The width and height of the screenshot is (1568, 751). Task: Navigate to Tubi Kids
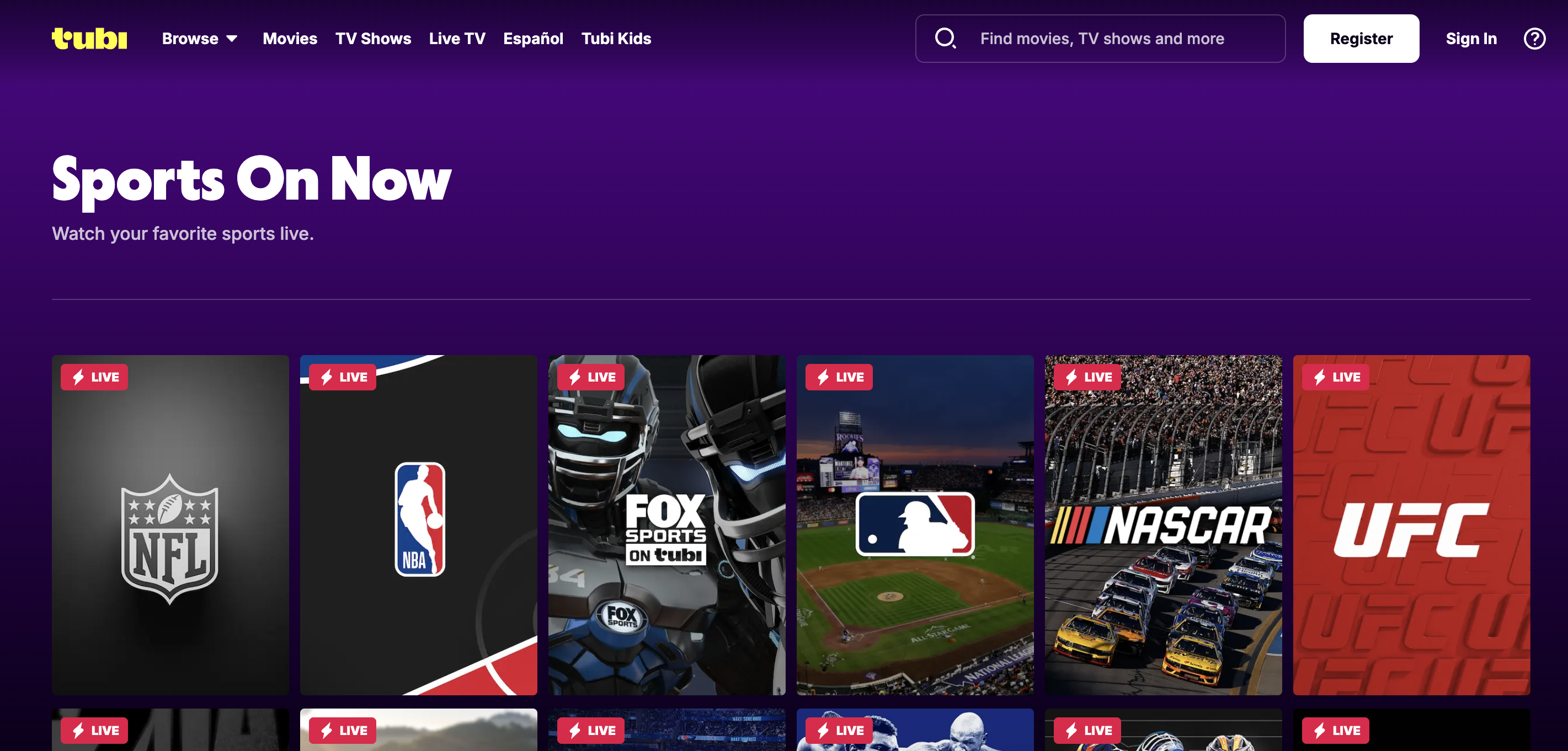point(616,38)
